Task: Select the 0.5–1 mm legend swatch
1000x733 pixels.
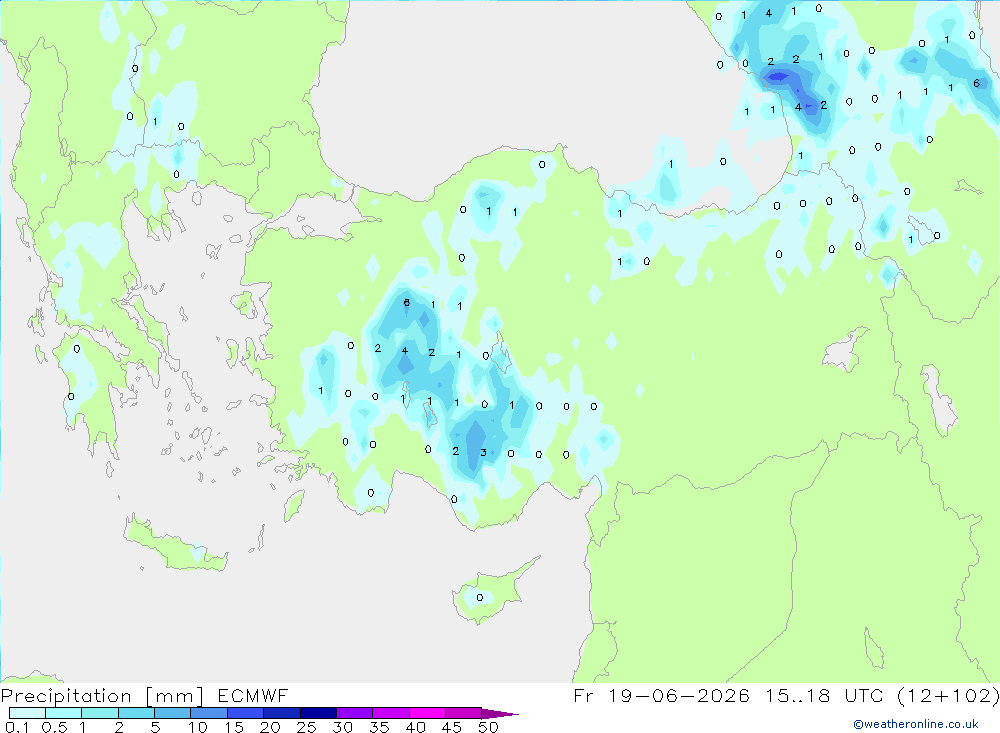Action: click(64, 713)
